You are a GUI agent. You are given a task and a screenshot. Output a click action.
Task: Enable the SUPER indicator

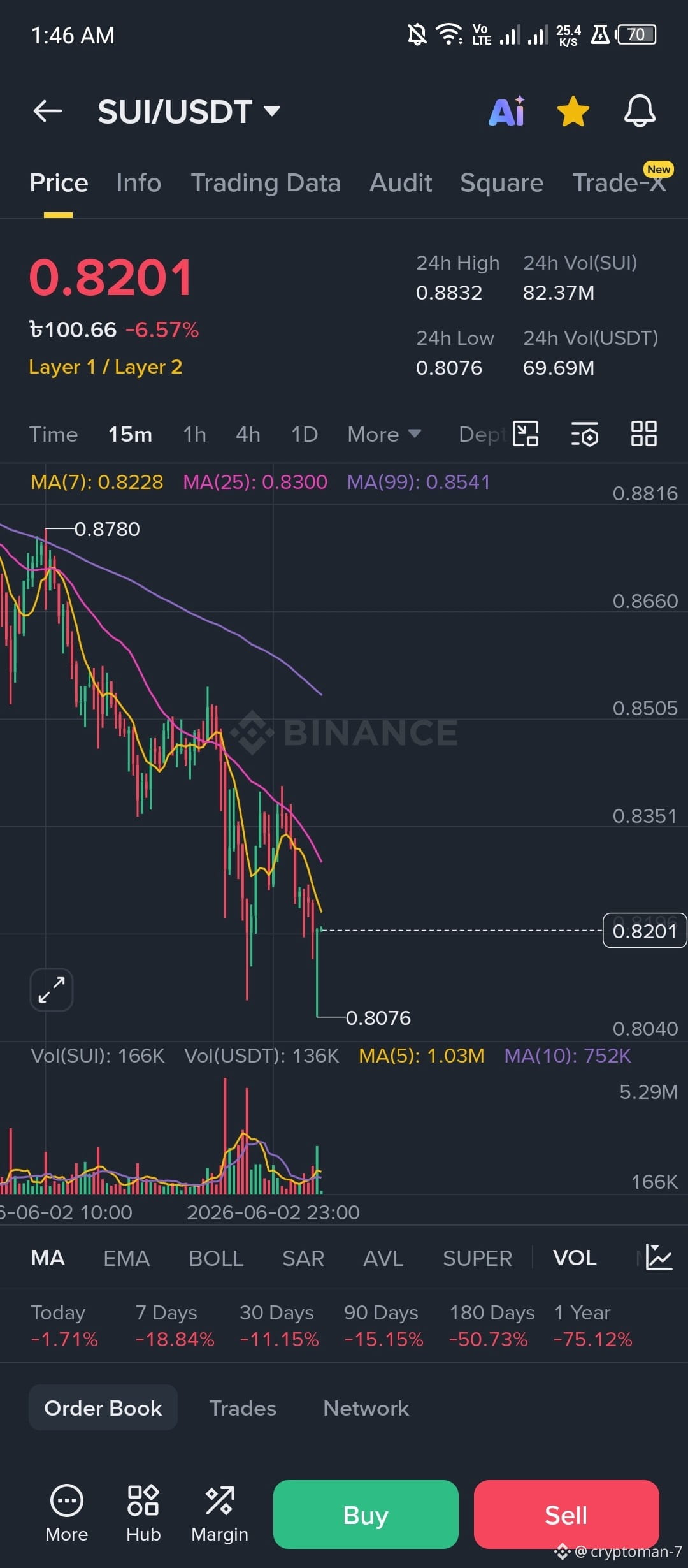477,1258
